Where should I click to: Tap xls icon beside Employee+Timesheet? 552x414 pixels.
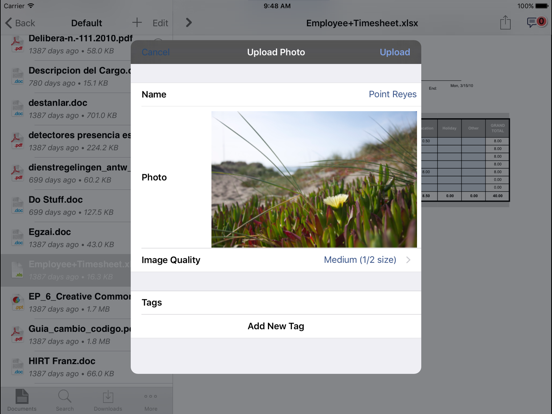[17, 270]
